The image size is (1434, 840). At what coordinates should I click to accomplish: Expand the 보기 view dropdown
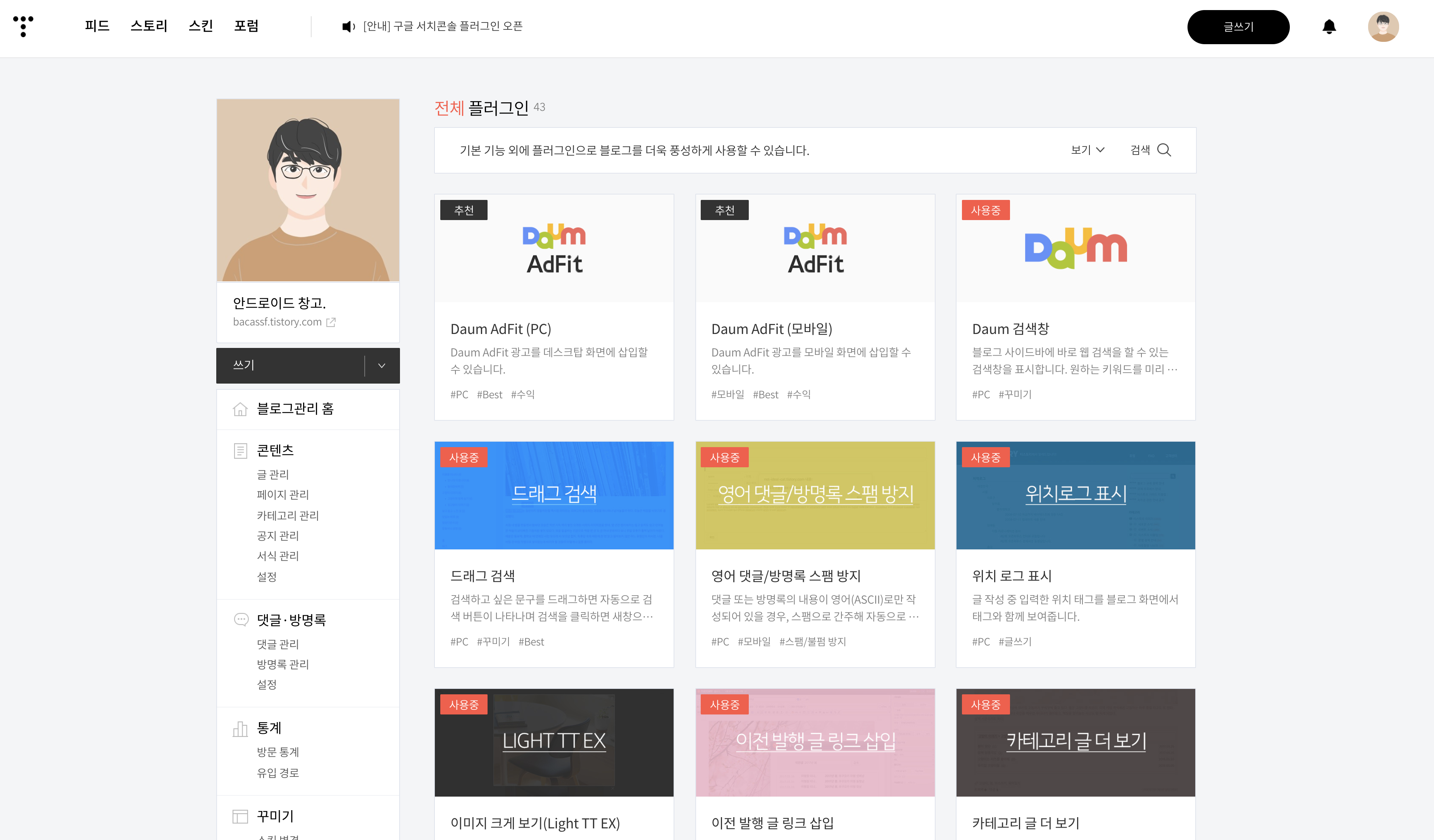(1087, 150)
